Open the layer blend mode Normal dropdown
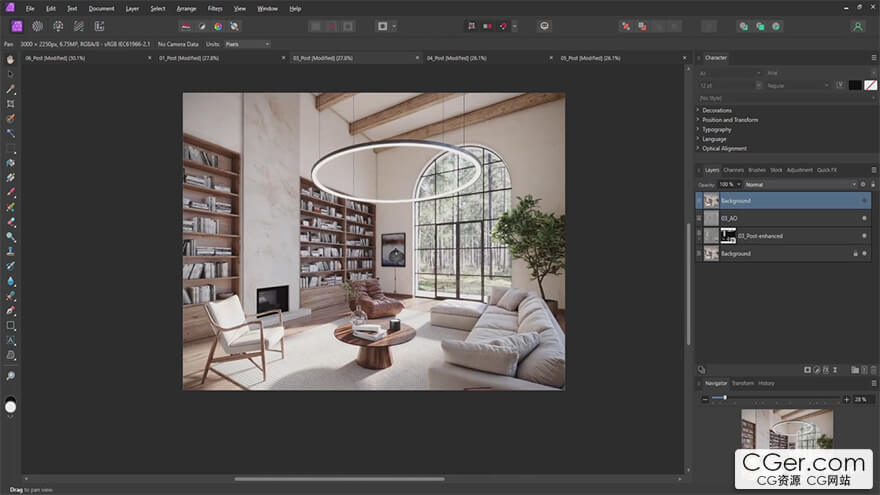 click(800, 185)
